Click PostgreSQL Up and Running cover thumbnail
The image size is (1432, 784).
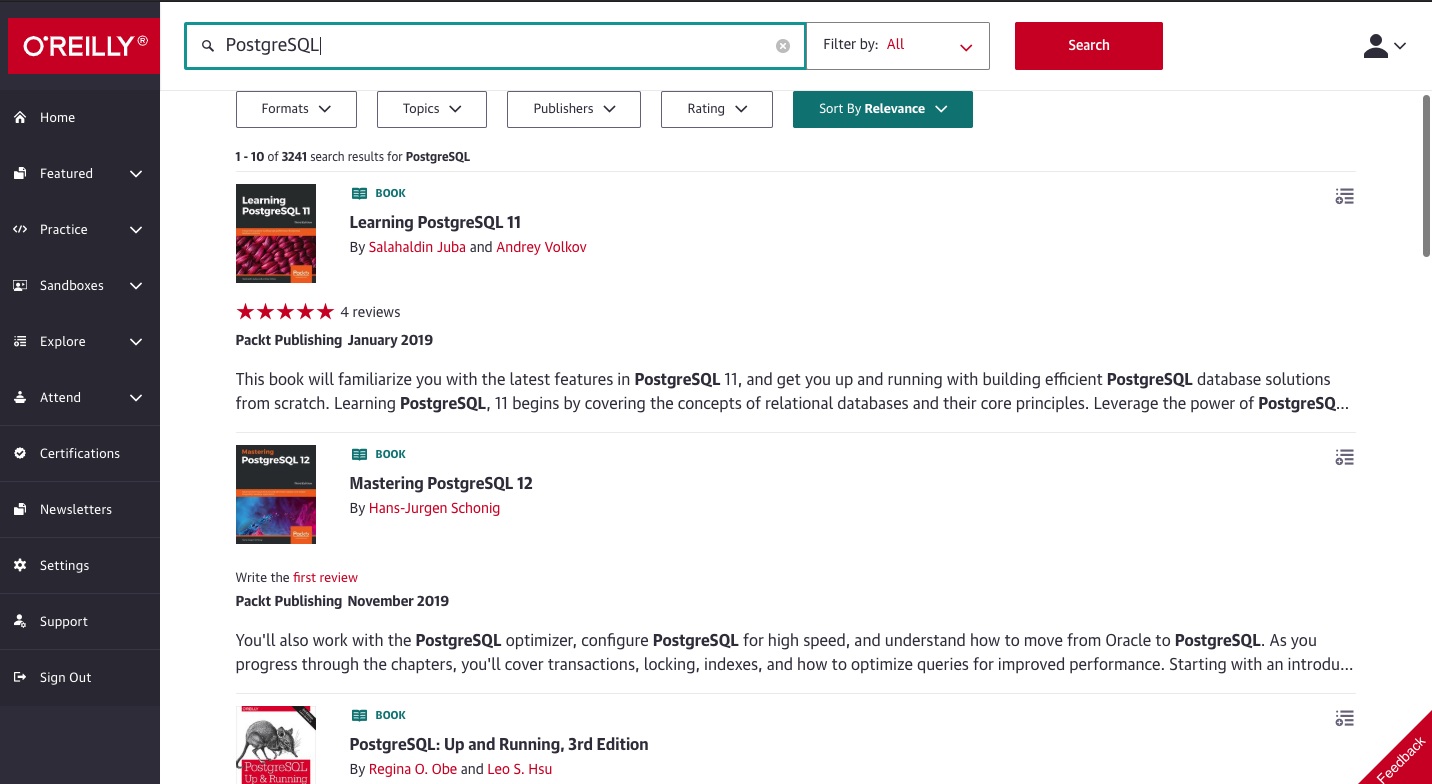[x=276, y=745]
